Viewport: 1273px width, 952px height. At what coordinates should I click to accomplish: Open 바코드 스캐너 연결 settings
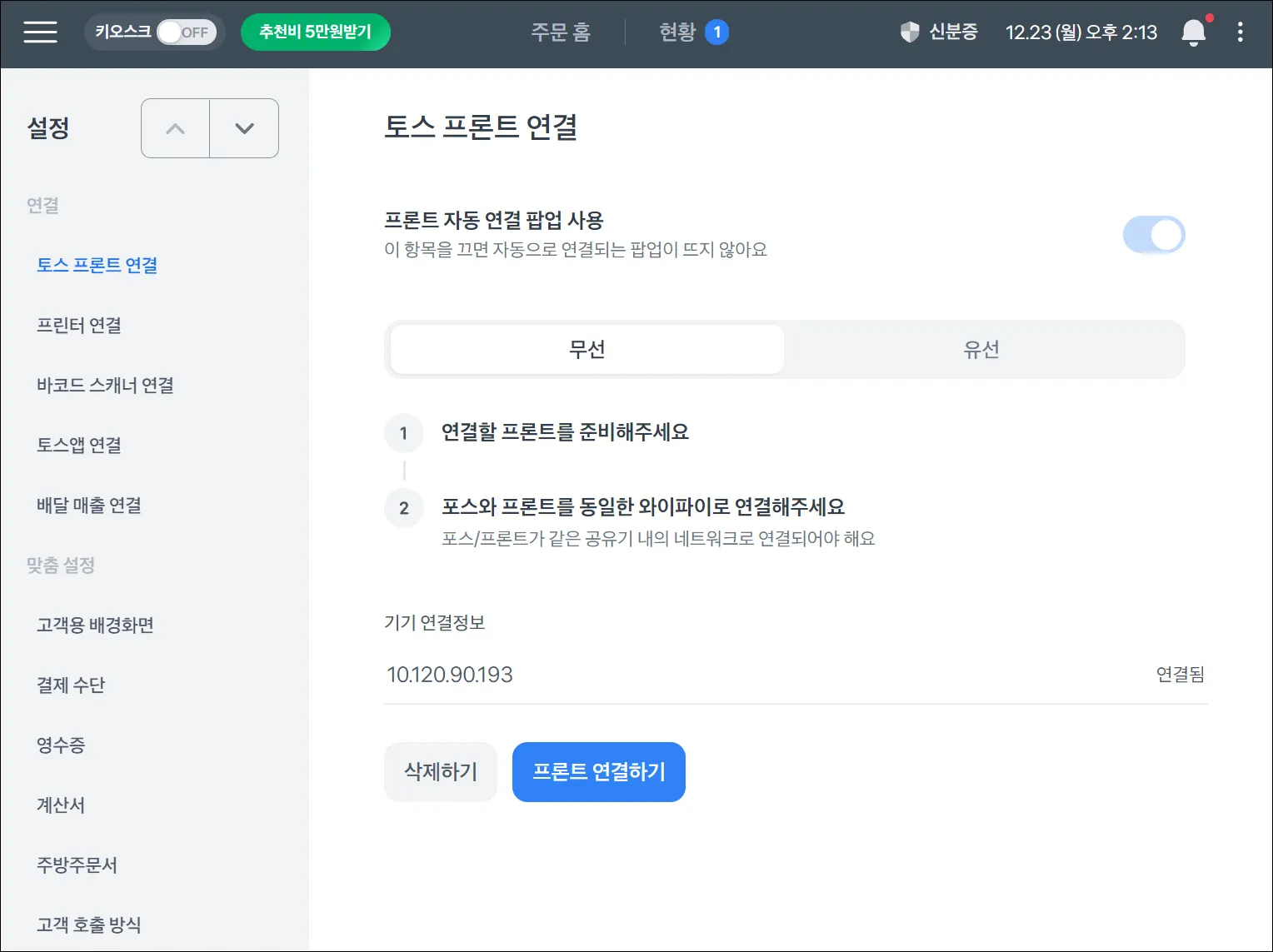[105, 385]
